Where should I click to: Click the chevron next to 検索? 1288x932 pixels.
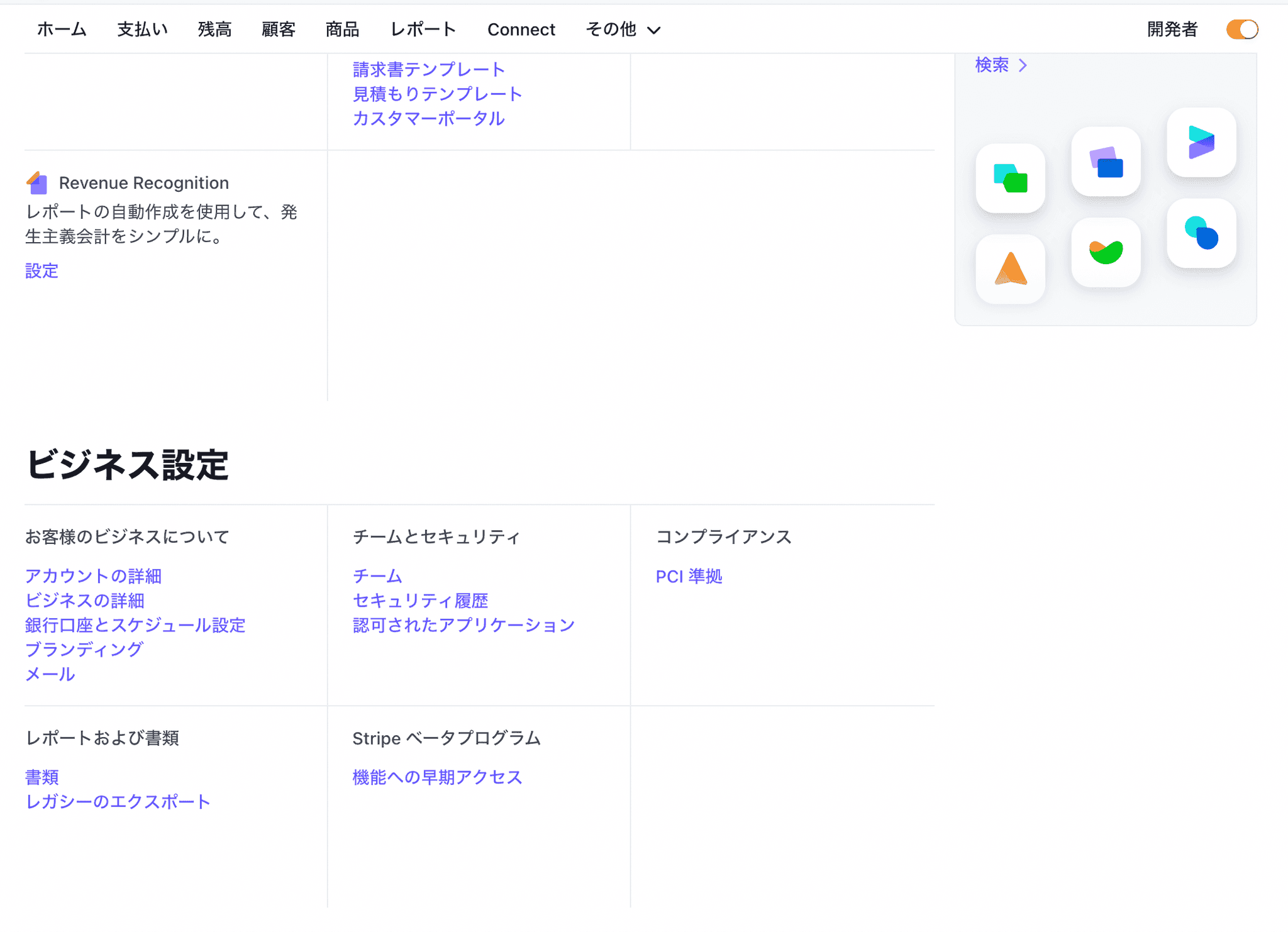point(1023,65)
